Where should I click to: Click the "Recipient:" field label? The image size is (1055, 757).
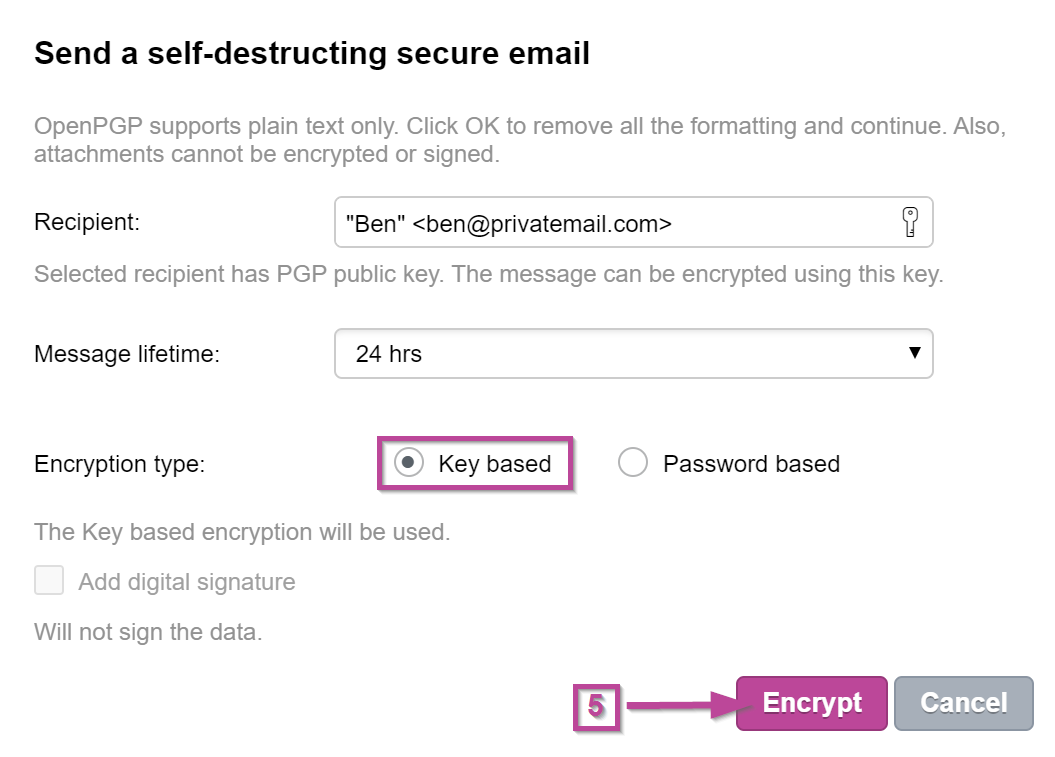(87, 222)
